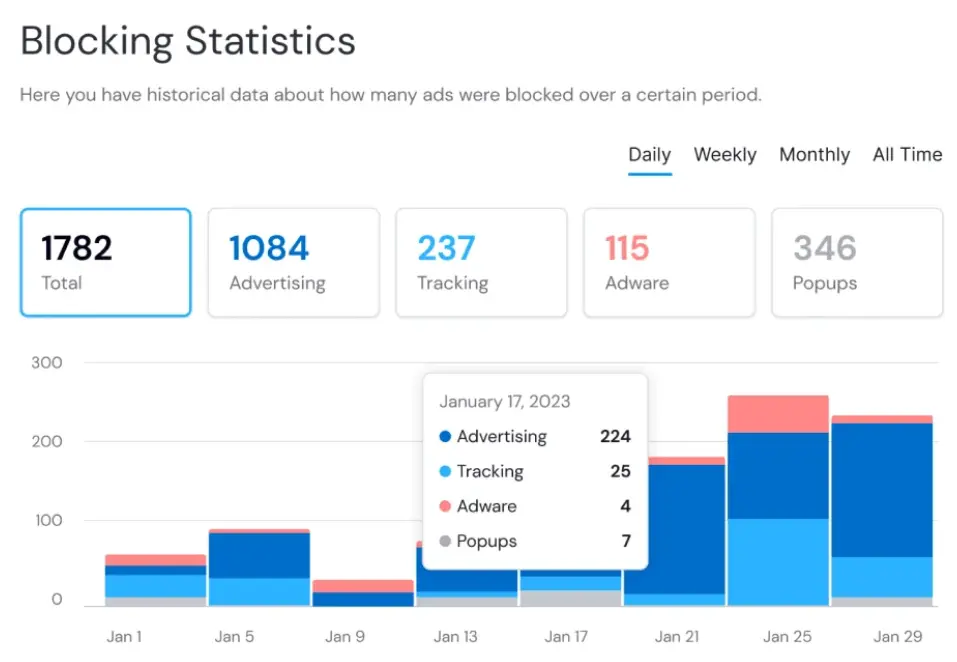The image size is (957, 662).
Task: Select the Popups 346 card
Action: point(857,262)
